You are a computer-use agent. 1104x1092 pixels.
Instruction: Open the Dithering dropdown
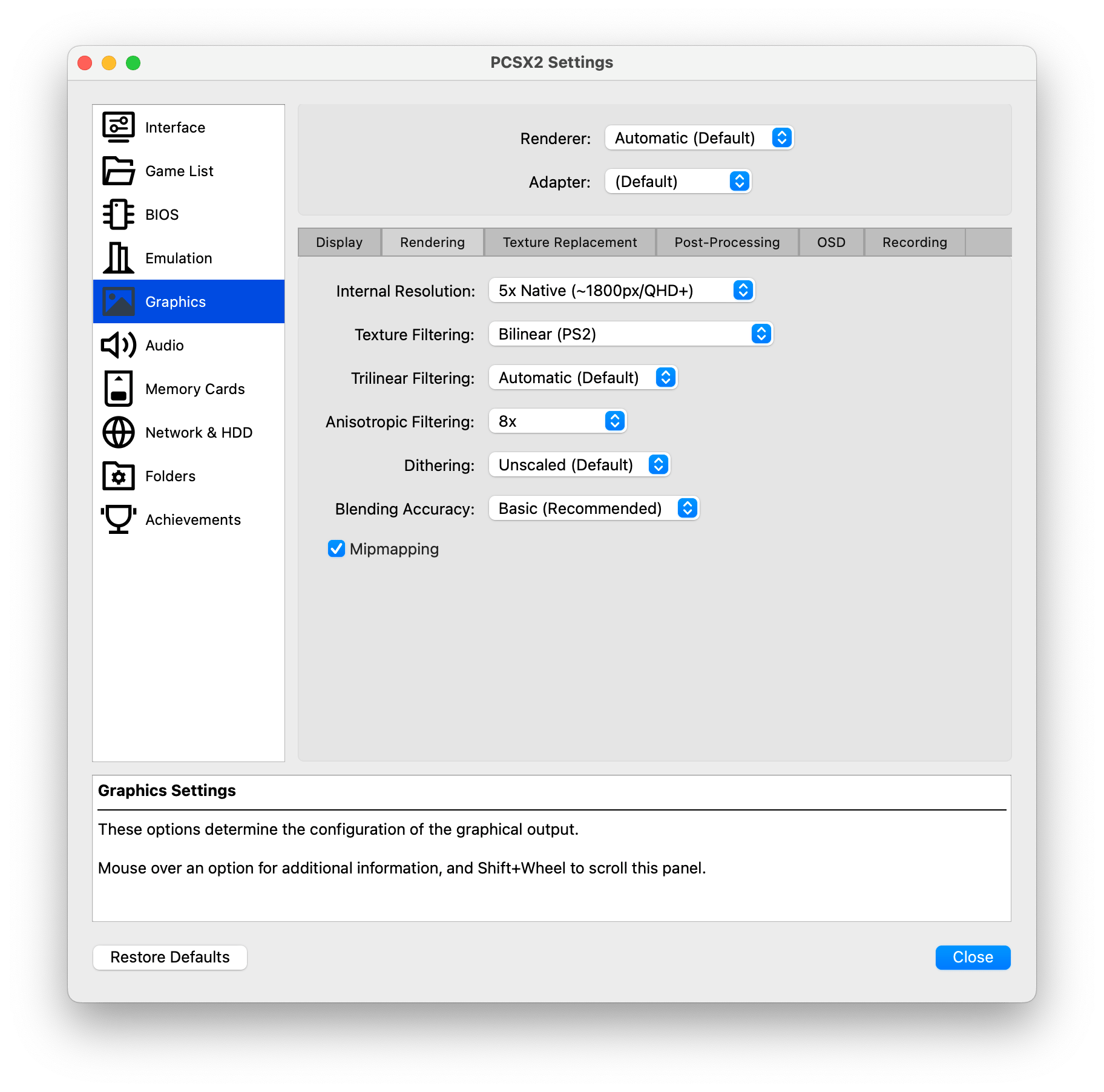click(579, 465)
